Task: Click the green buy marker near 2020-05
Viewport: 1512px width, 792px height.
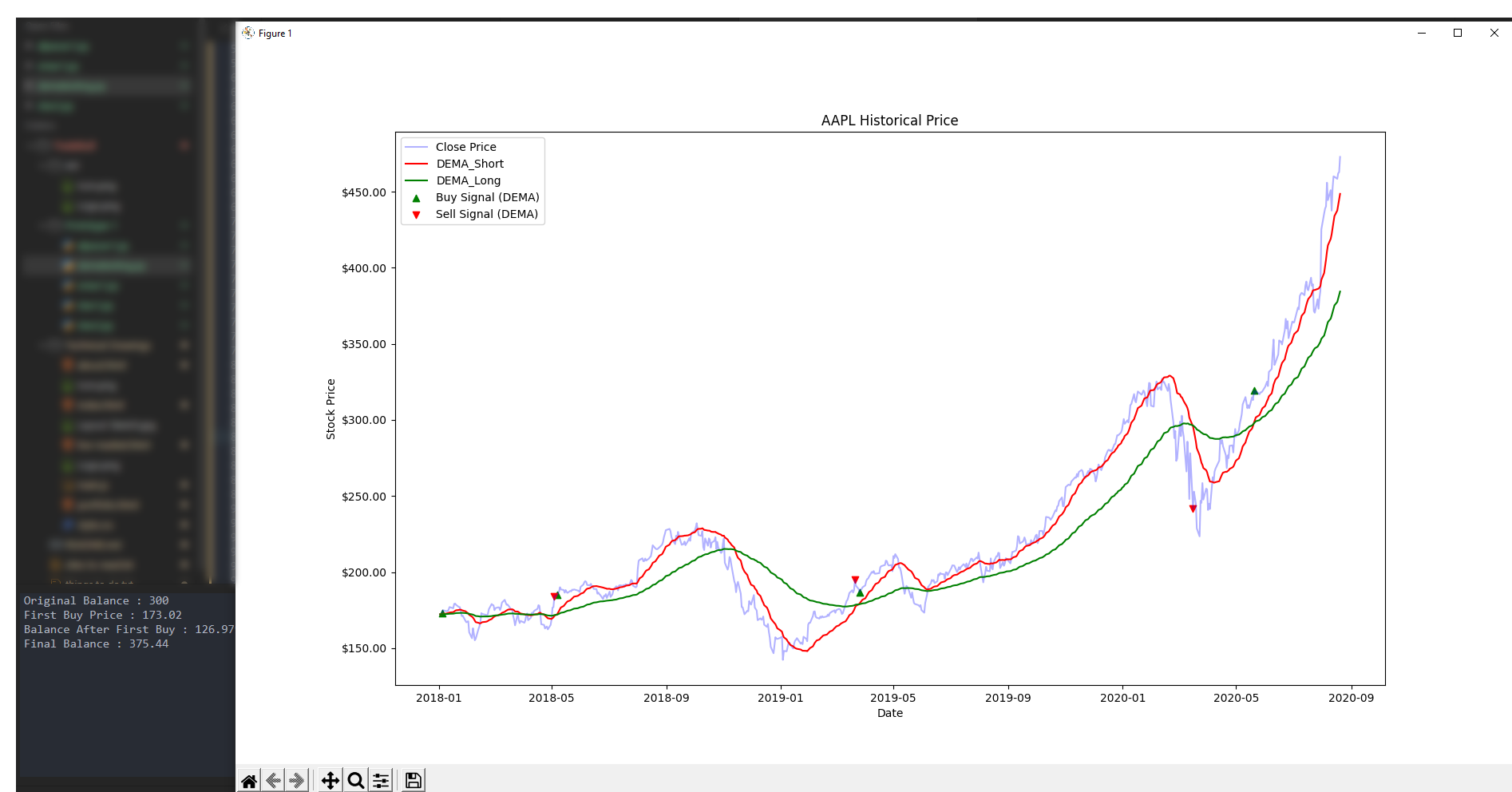Action: coord(1255,390)
